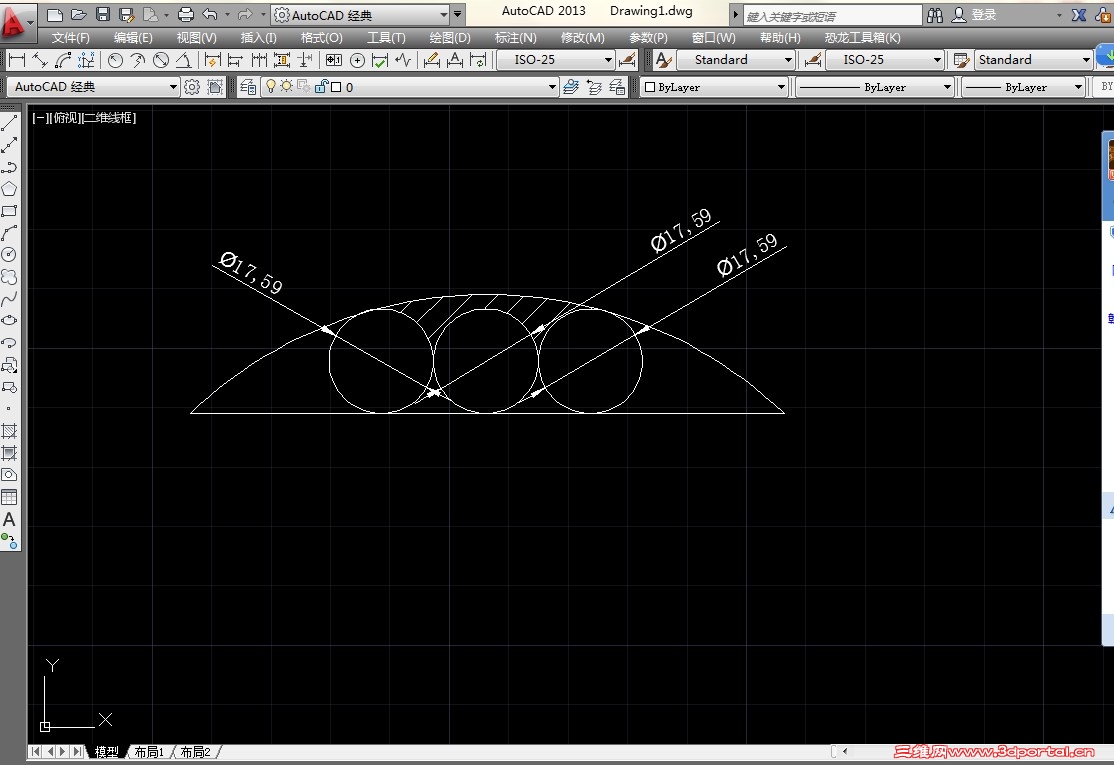The height and width of the screenshot is (765, 1114).
Task: Select the Ellipse draw tool
Action: tap(9, 321)
